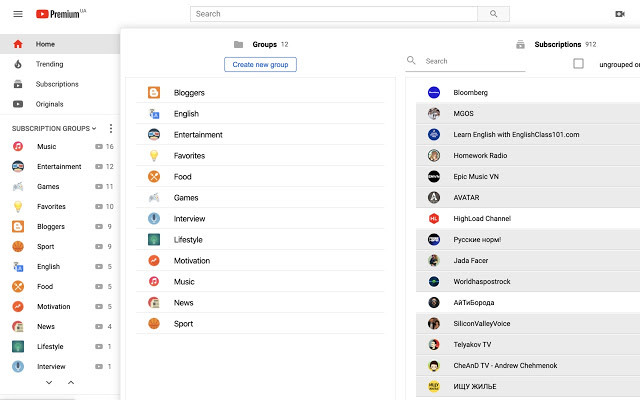Click the up chevron below sidebar groups
Screen dimensions: 640x400
71,382
